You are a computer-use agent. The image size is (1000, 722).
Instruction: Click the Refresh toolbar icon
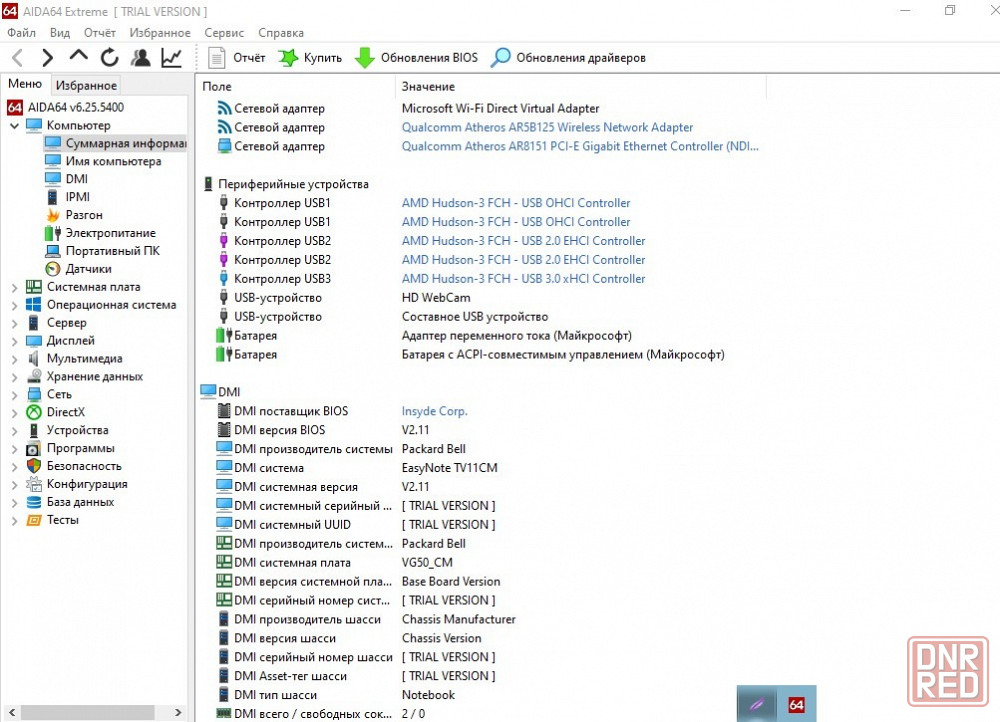click(x=109, y=58)
